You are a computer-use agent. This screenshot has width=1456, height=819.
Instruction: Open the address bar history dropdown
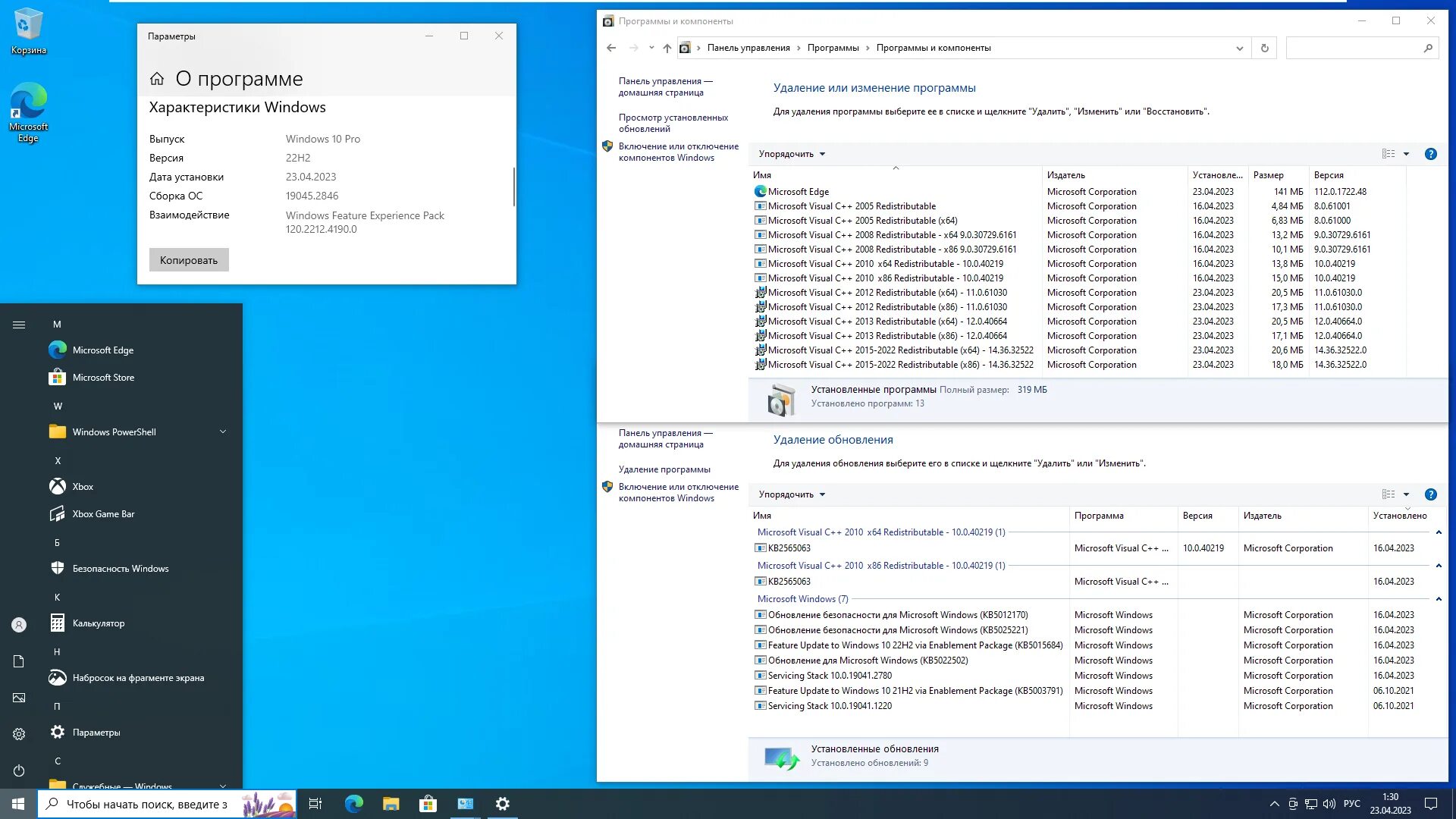pyautogui.click(x=1239, y=48)
